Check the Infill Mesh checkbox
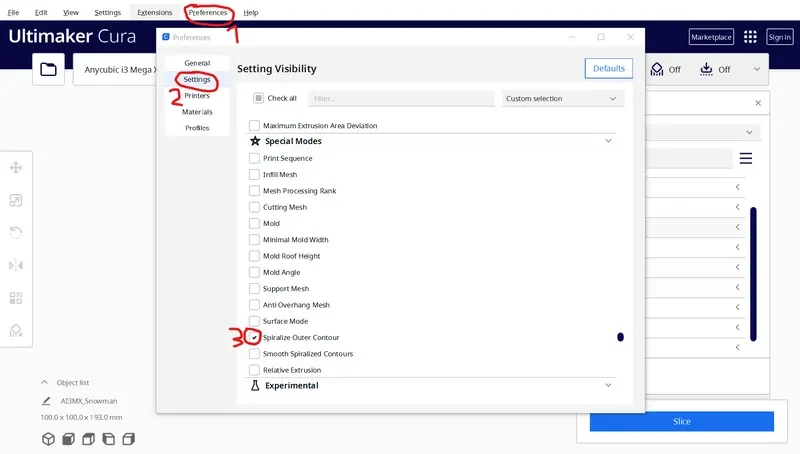This screenshot has height=454, width=800. (x=254, y=174)
